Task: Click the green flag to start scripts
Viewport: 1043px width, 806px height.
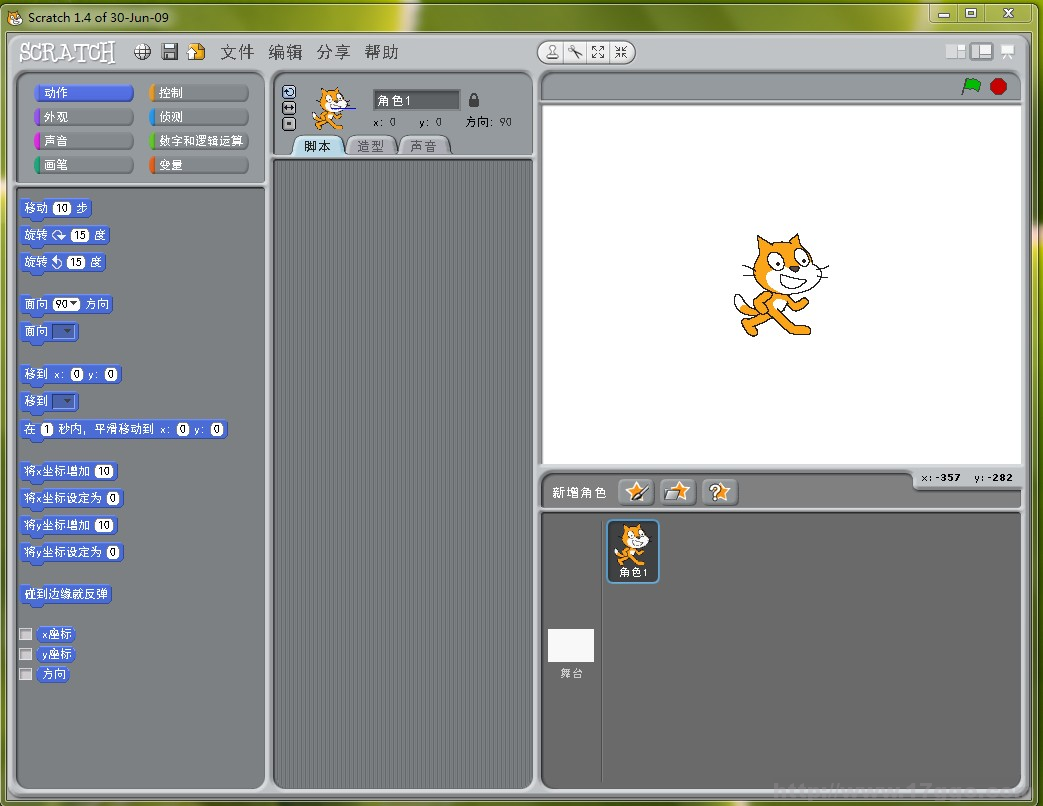Action: click(x=971, y=86)
